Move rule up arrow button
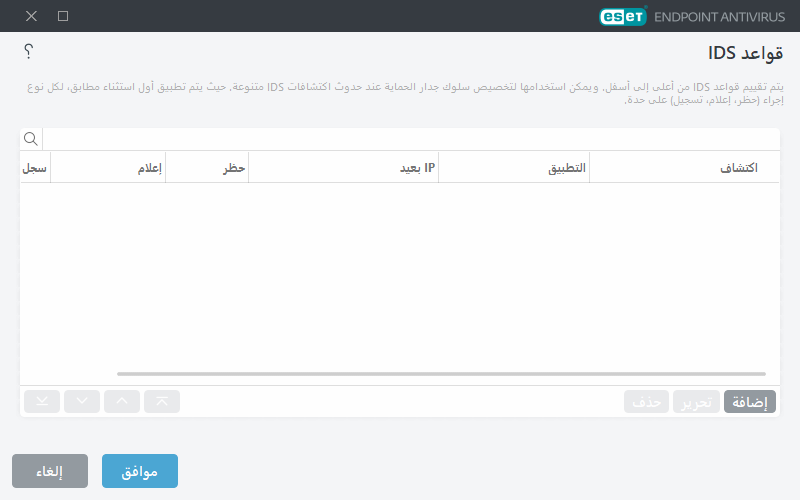 click(x=122, y=402)
